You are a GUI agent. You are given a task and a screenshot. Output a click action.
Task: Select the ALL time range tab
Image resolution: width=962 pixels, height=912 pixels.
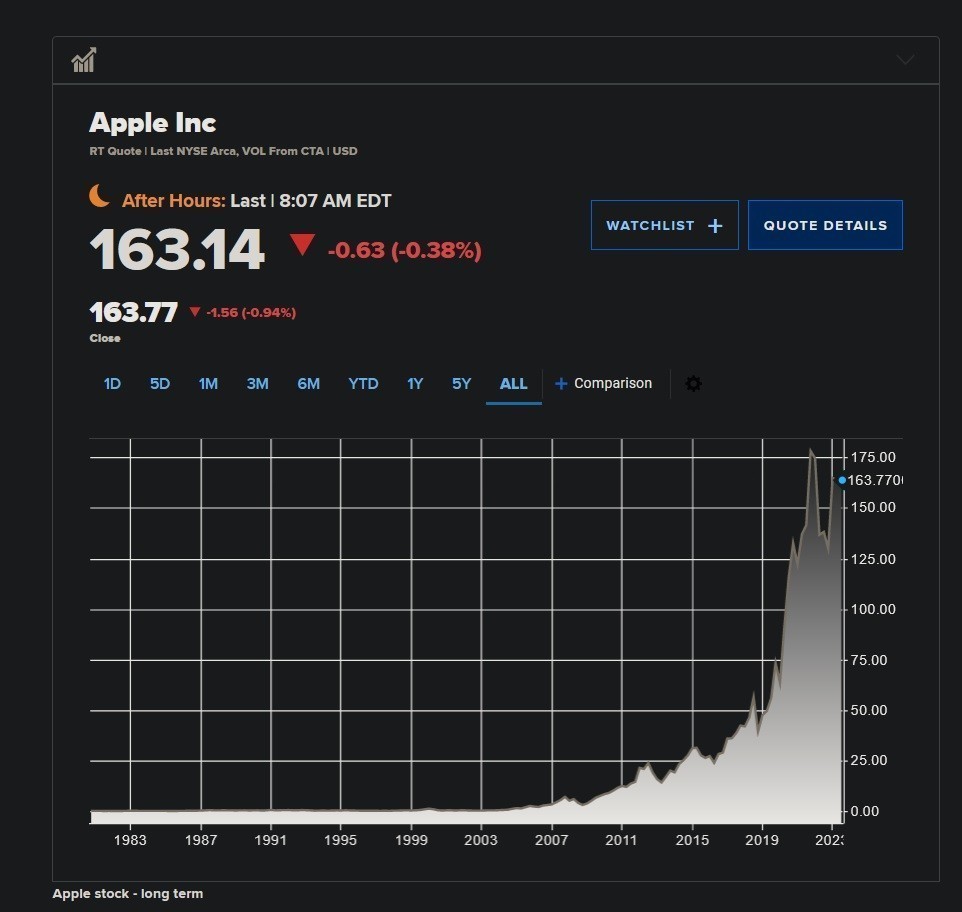pyautogui.click(x=513, y=384)
